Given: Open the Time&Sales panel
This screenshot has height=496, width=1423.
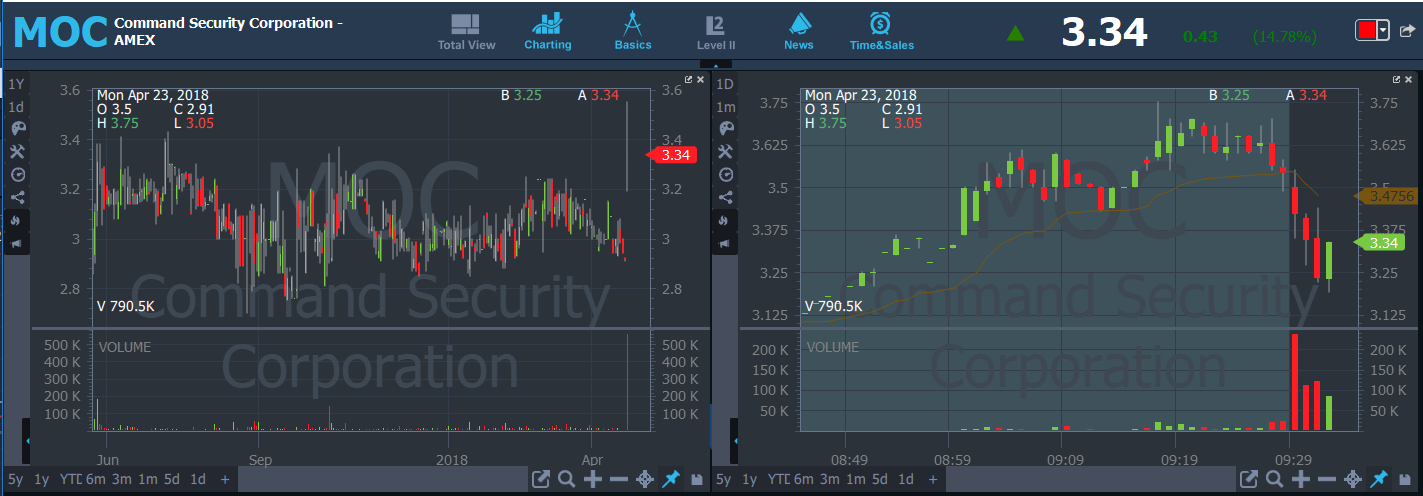Looking at the screenshot, I should pos(881,31).
